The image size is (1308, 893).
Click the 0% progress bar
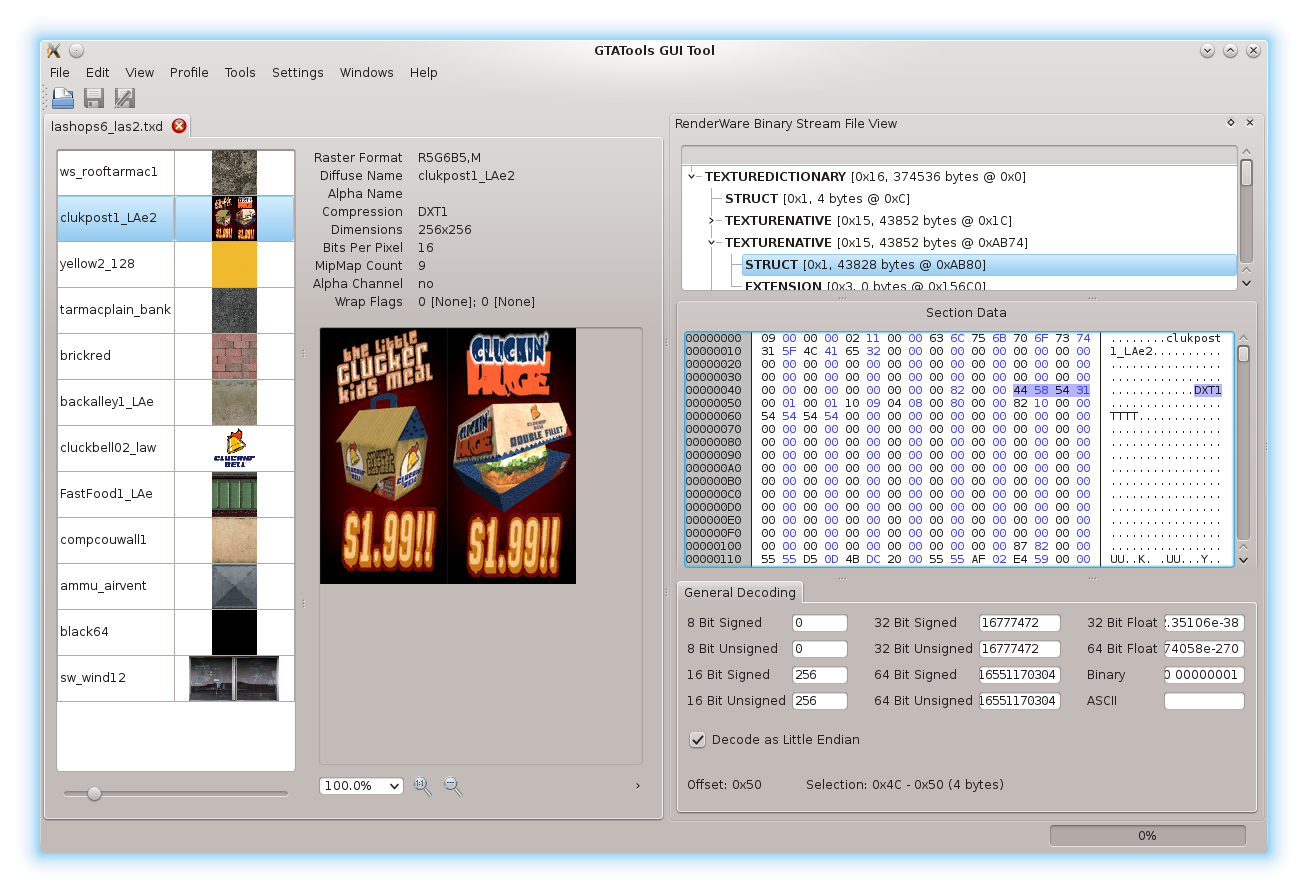pos(1147,836)
